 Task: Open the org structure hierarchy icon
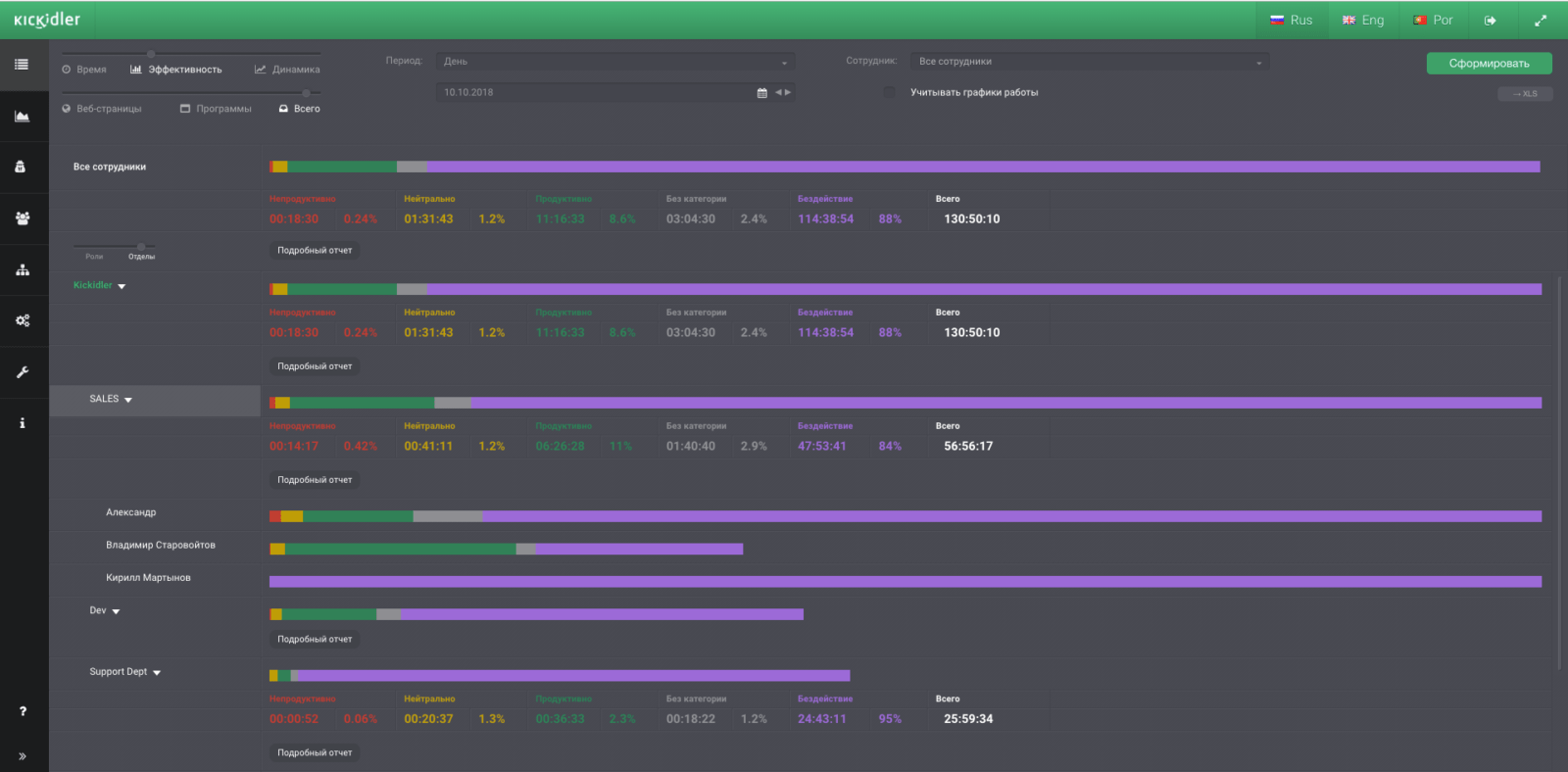22,270
